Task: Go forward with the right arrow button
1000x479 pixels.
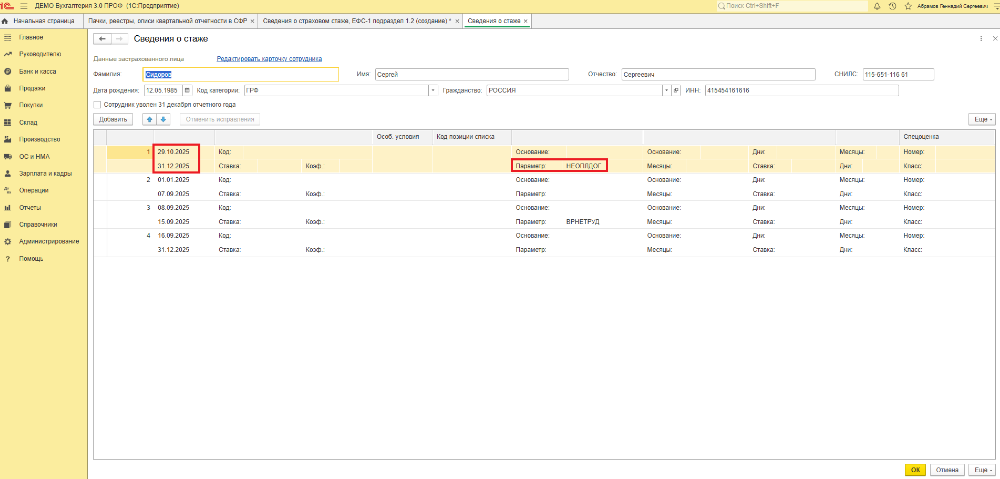Action: (x=119, y=39)
